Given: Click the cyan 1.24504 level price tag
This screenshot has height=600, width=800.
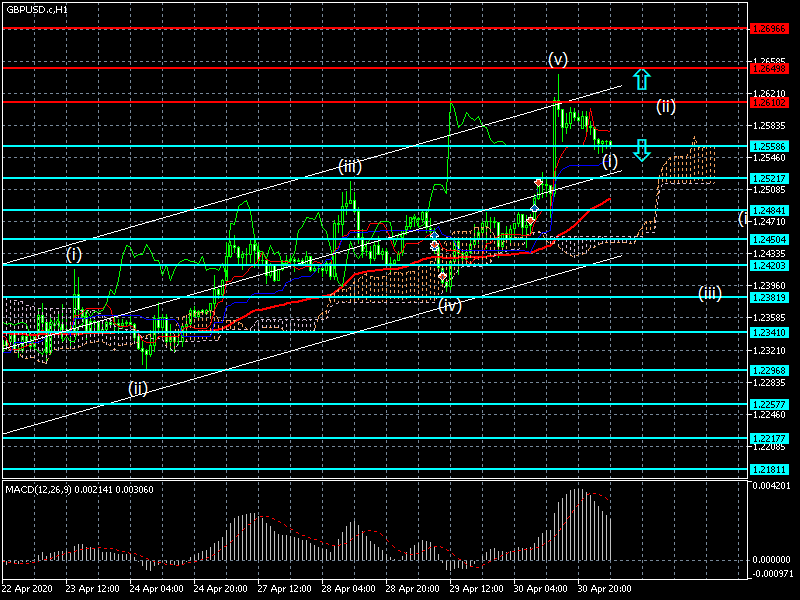Looking at the screenshot, I should coord(769,239).
